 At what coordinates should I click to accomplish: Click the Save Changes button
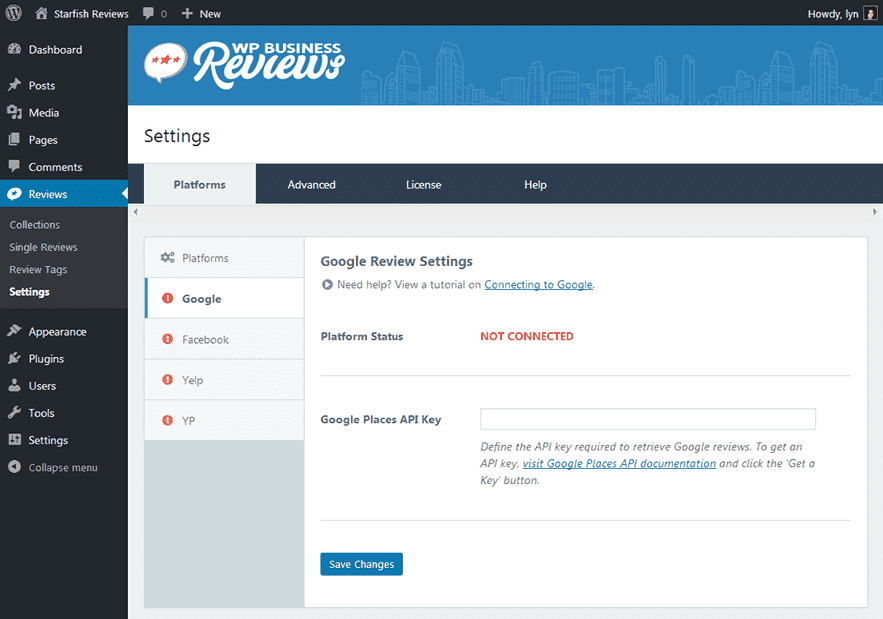pyautogui.click(x=362, y=564)
